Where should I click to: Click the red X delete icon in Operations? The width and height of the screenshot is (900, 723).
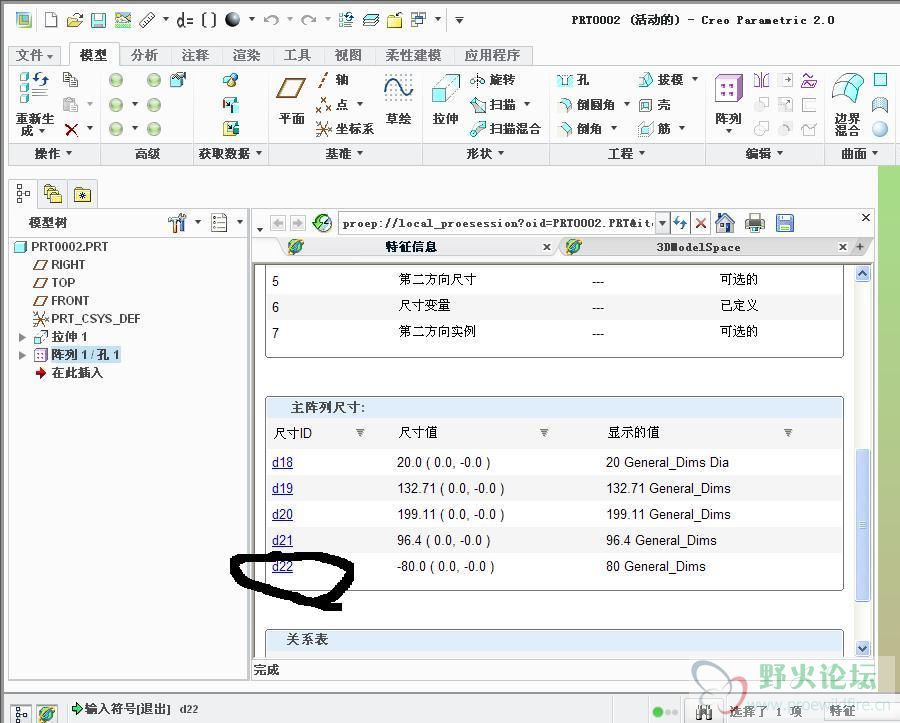(x=71, y=130)
